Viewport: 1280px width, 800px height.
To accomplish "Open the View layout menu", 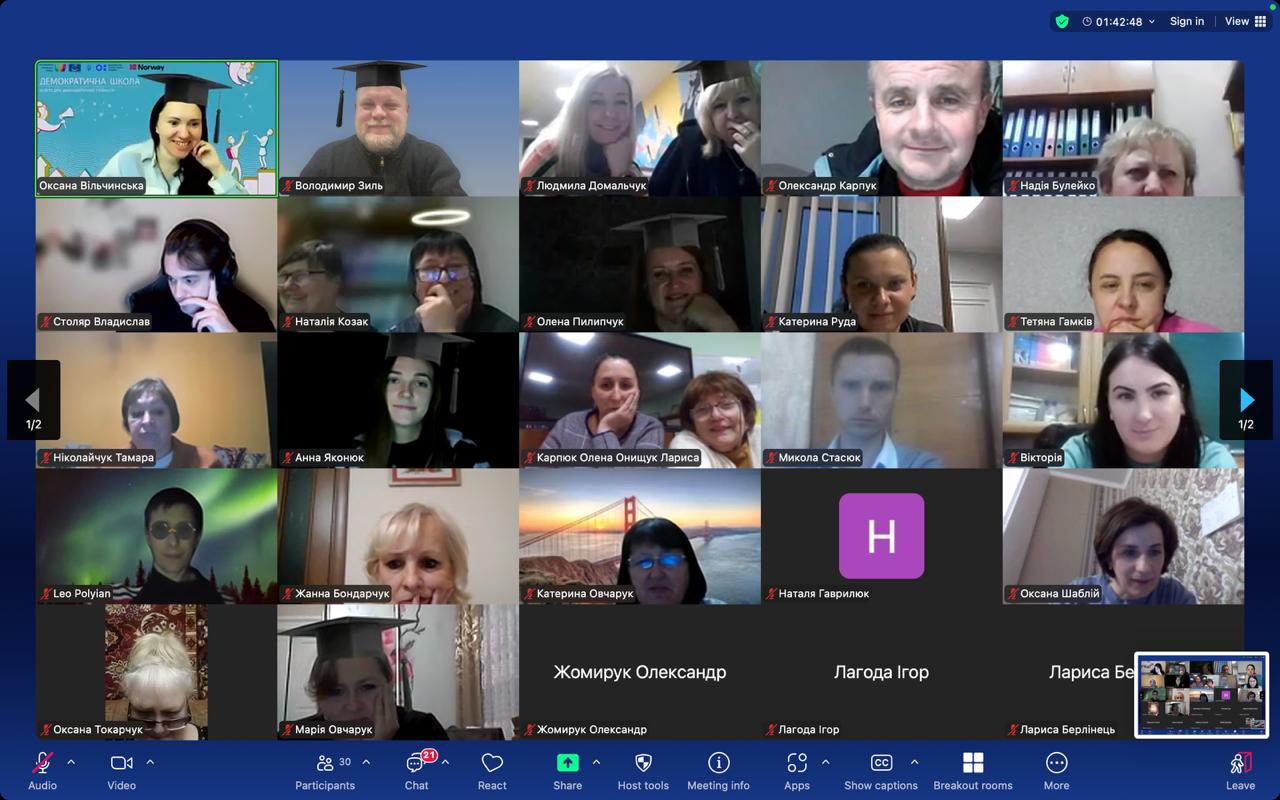I will pos(1244,21).
